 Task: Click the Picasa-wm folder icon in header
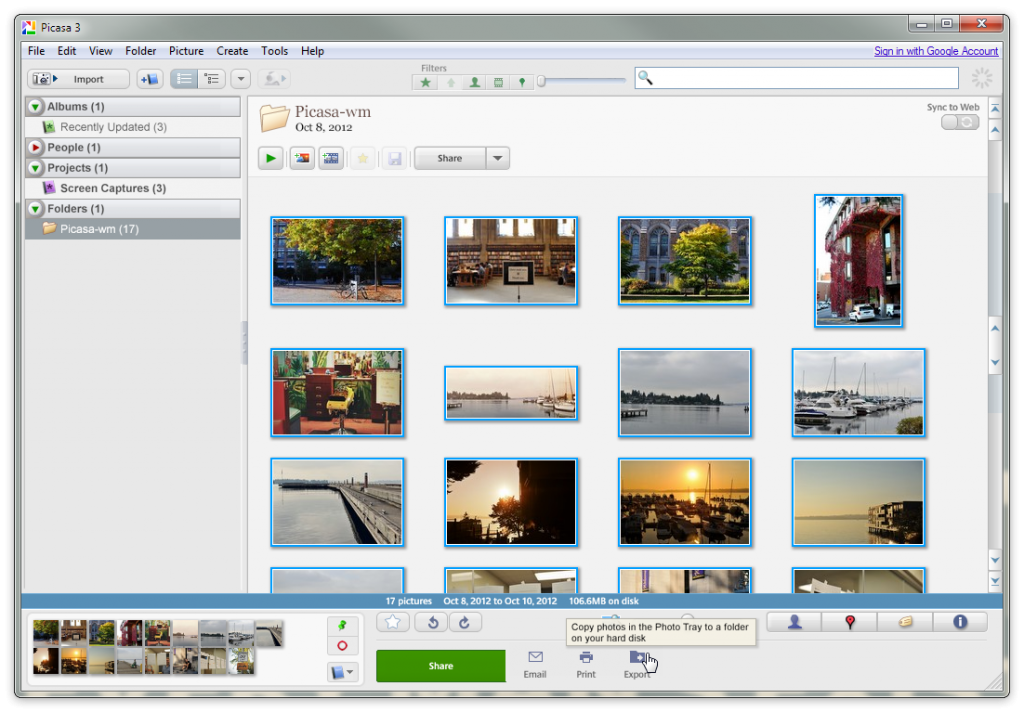pos(274,118)
